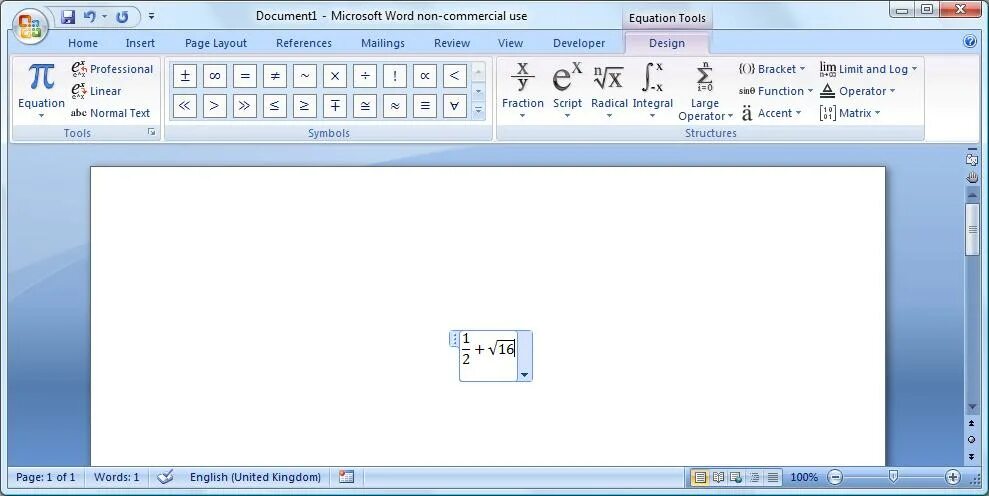Insert the less-than symbol

click(x=454, y=76)
